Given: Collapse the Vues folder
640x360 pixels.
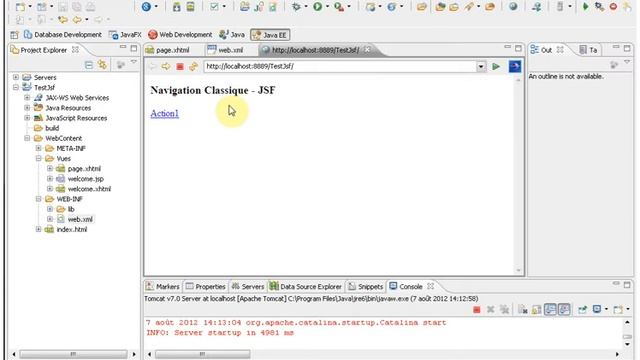Looking at the screenshot, I should click(x=38, y=158).
